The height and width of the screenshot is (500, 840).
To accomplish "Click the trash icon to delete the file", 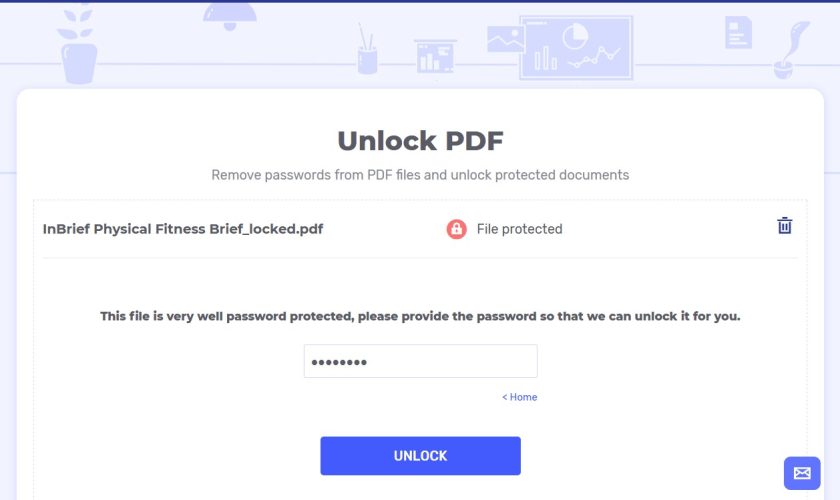I will pos(784,226).
